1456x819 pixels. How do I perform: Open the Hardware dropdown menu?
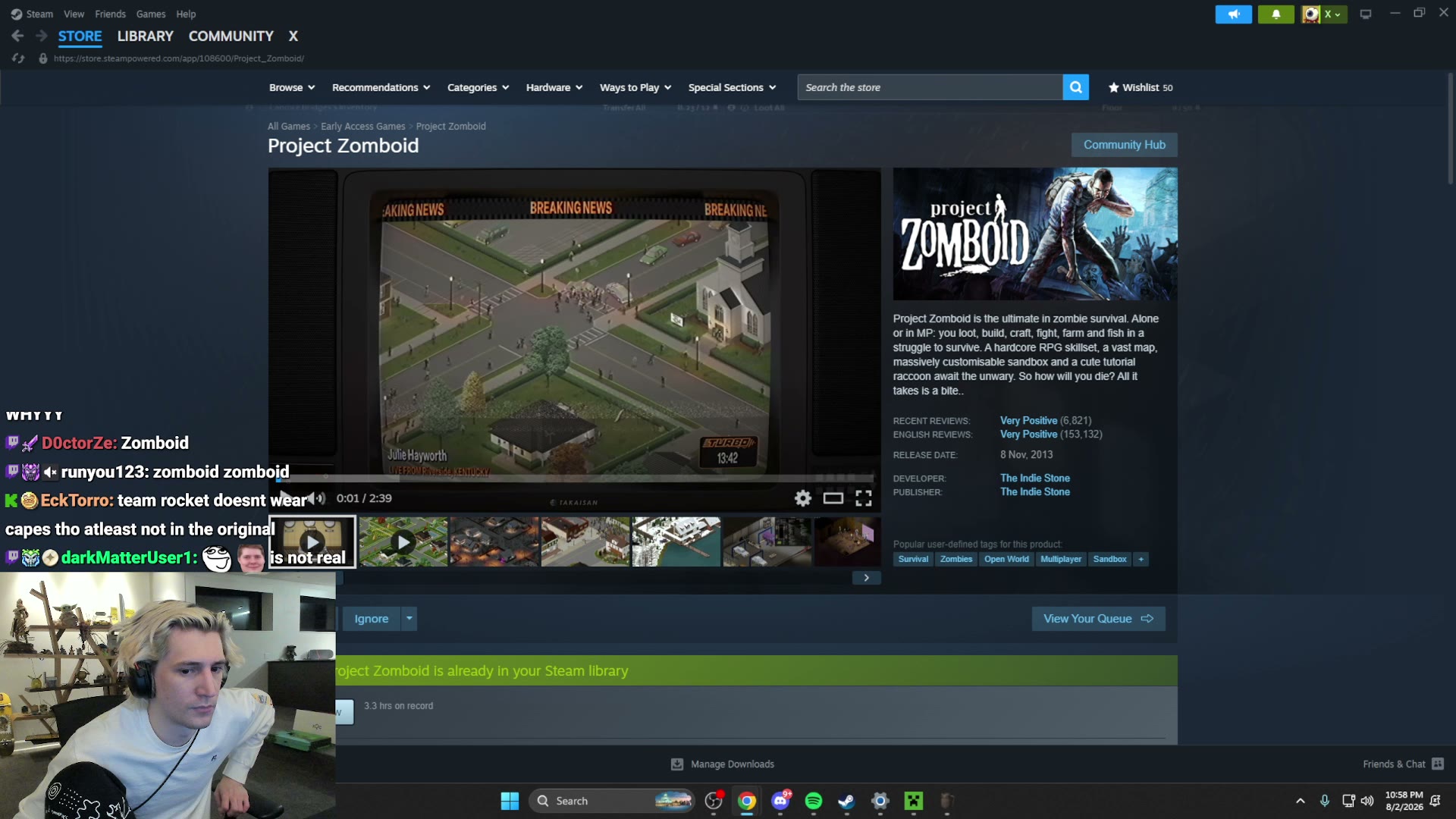(554, 87)
